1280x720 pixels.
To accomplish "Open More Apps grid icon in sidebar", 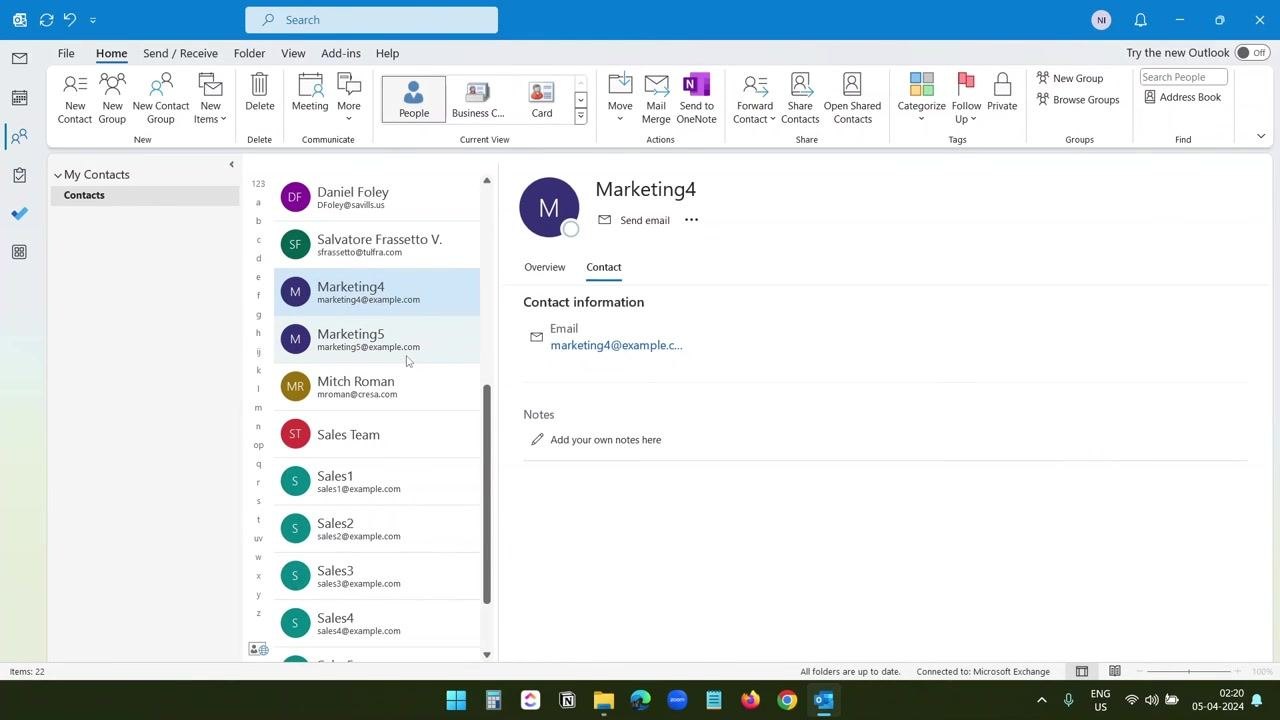I will tap(19, 252).
